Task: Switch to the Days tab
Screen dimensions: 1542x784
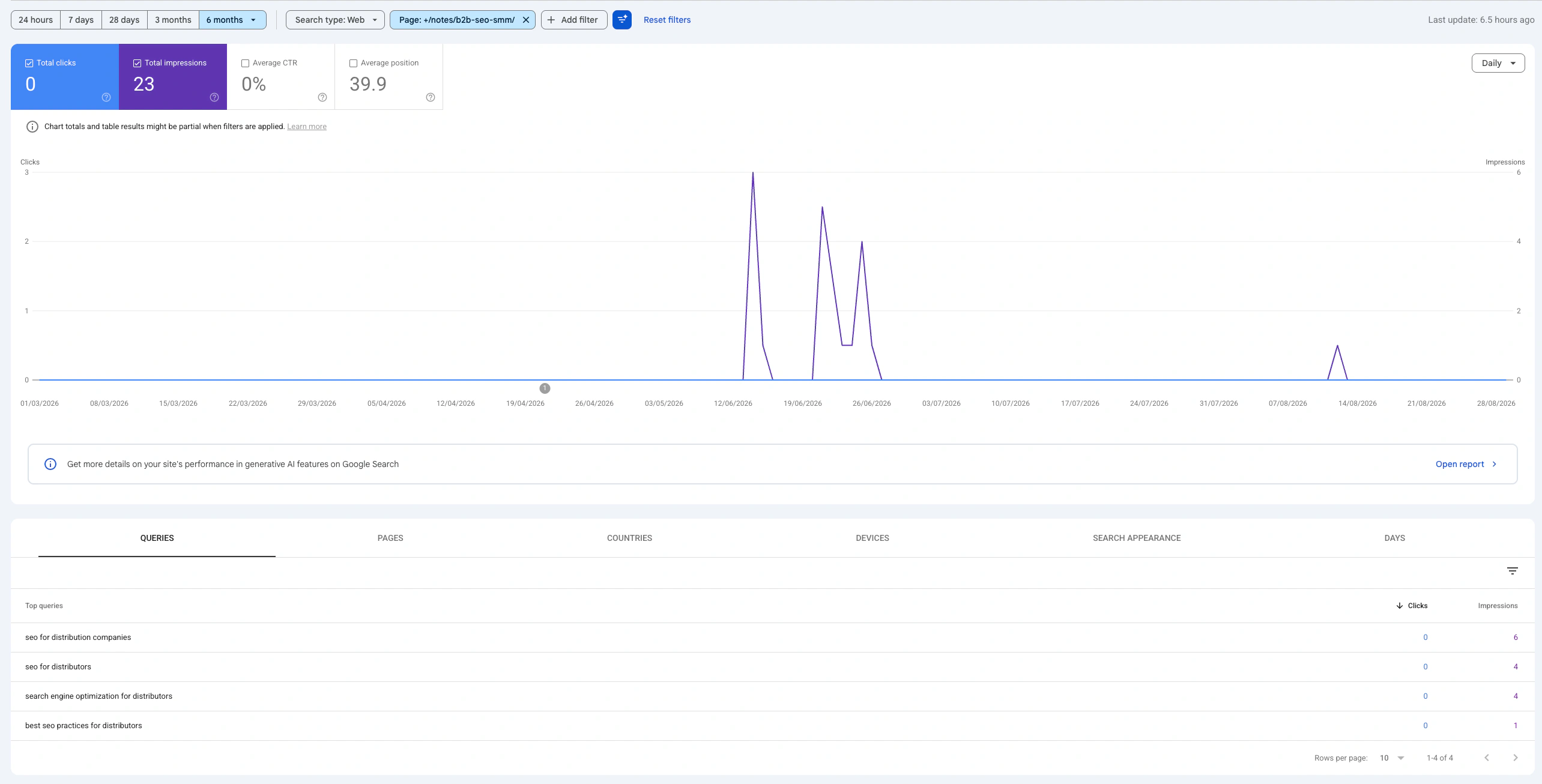Action: (1395, 538)
